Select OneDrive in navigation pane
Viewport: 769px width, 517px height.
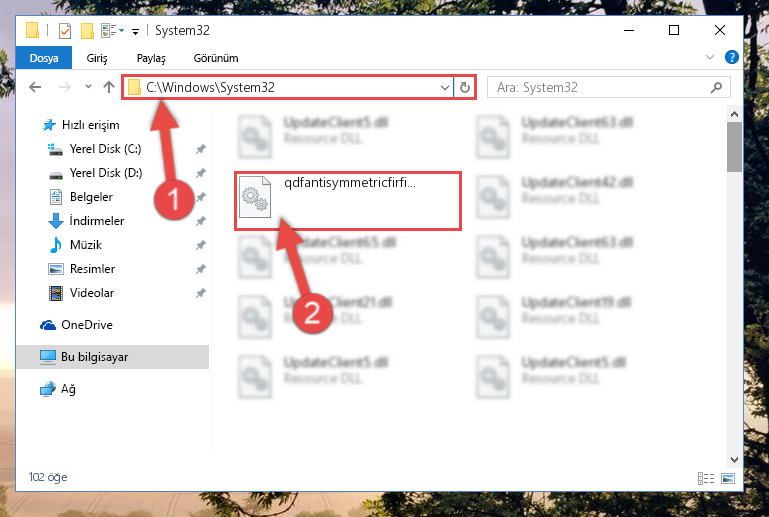tap(77, 325)
